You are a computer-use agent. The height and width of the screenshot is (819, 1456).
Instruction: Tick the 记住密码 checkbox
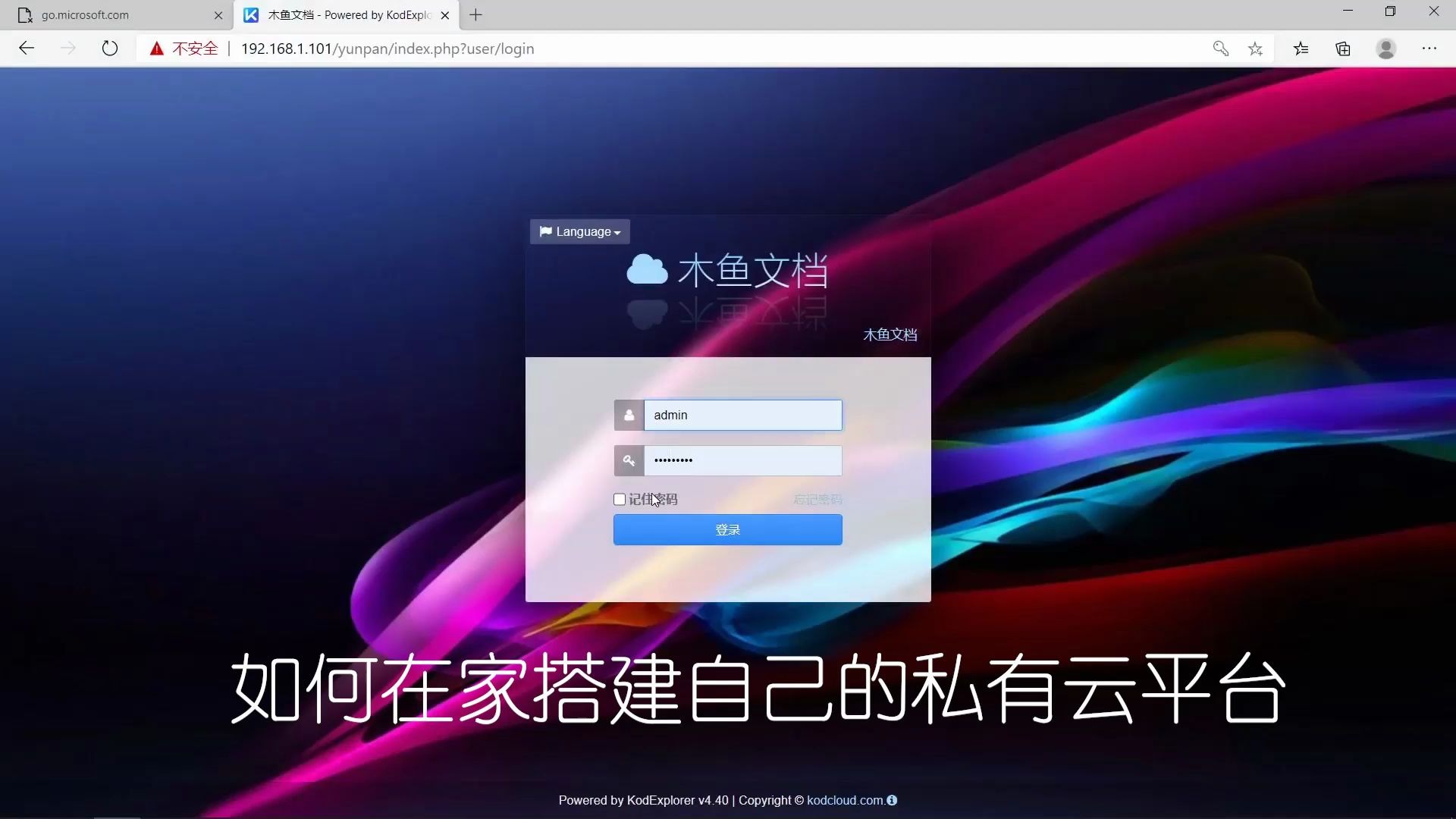coord(620,500)
